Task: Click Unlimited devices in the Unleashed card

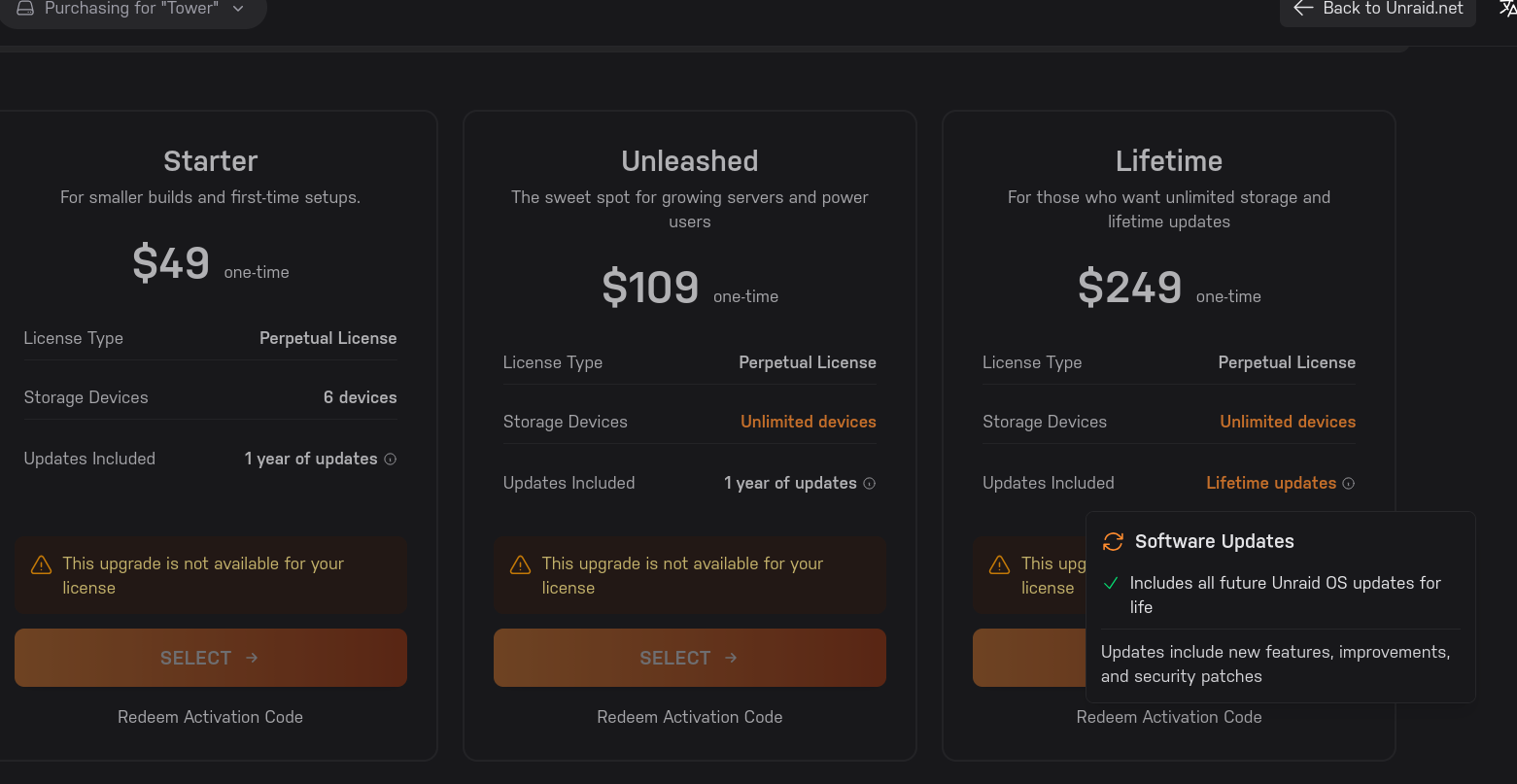Action: [809, 422]
